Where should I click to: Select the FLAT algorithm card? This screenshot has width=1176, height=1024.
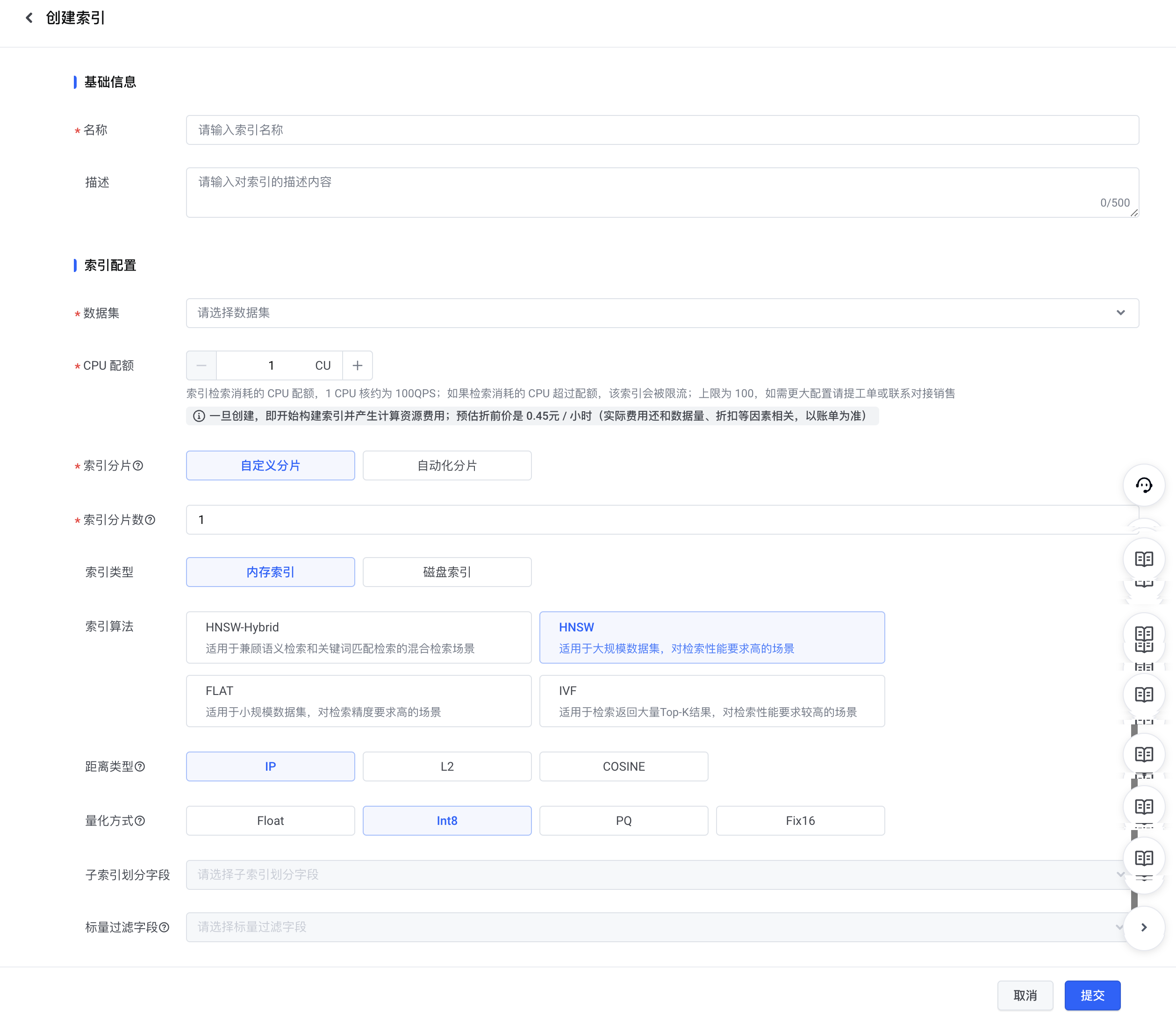[x=359, y=701]
